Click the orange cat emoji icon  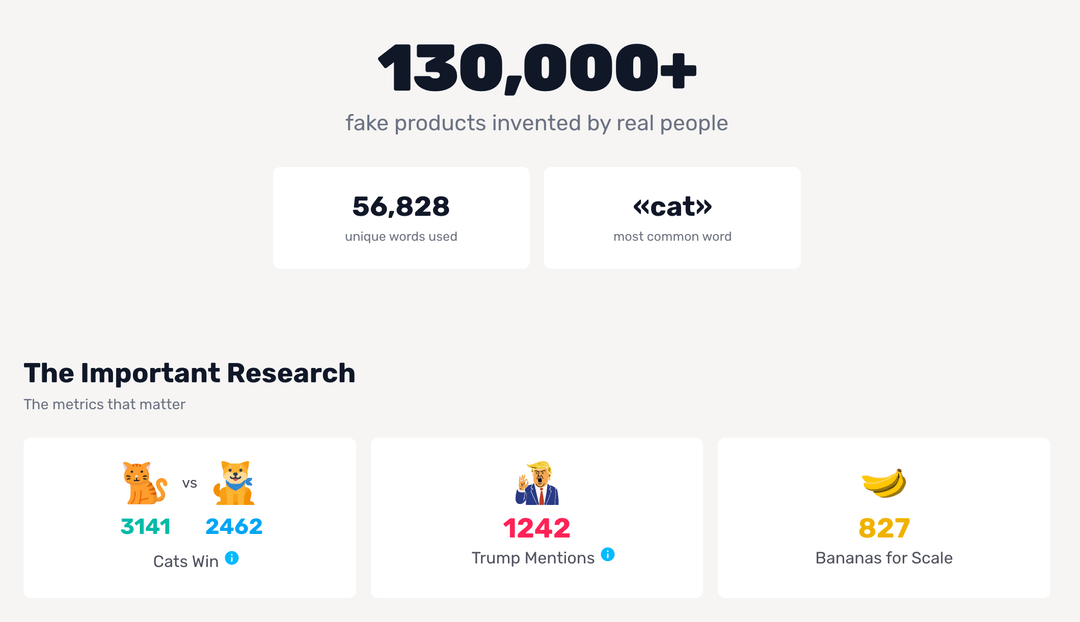(145, 483)
